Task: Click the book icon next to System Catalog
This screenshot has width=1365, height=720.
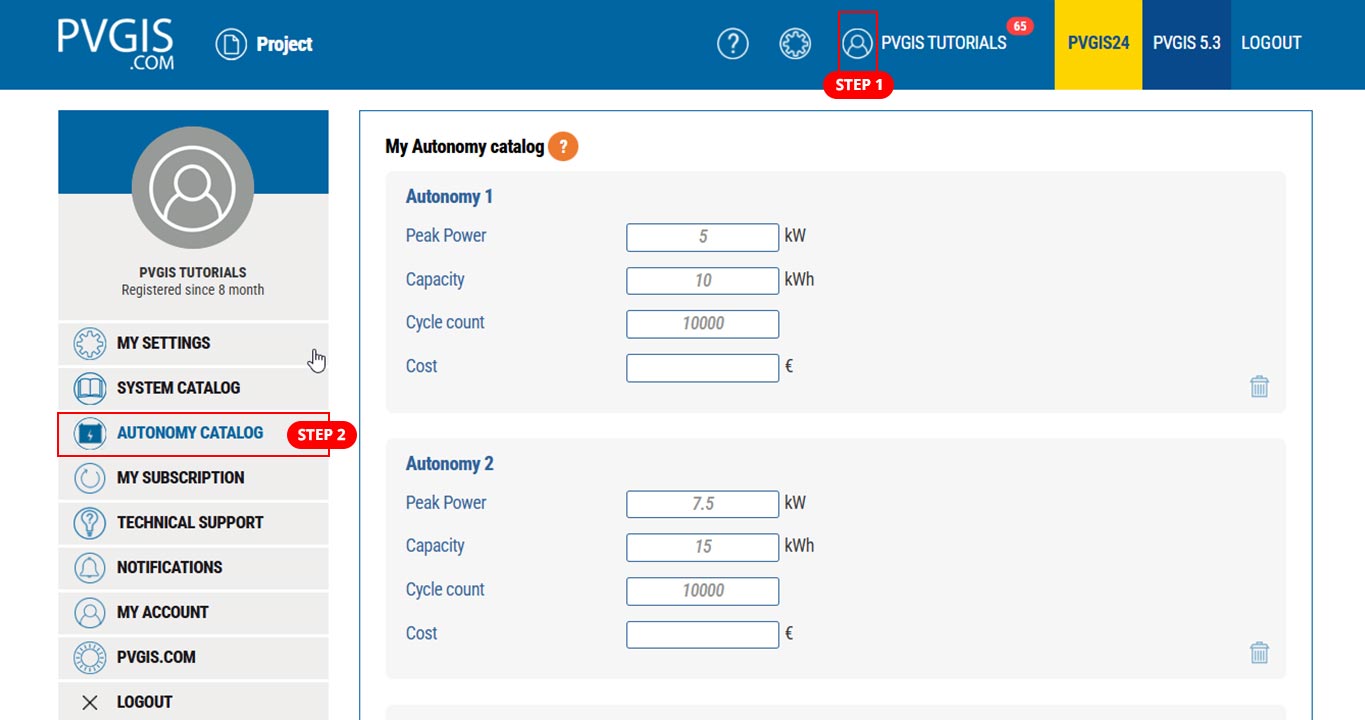Action: 90,388
